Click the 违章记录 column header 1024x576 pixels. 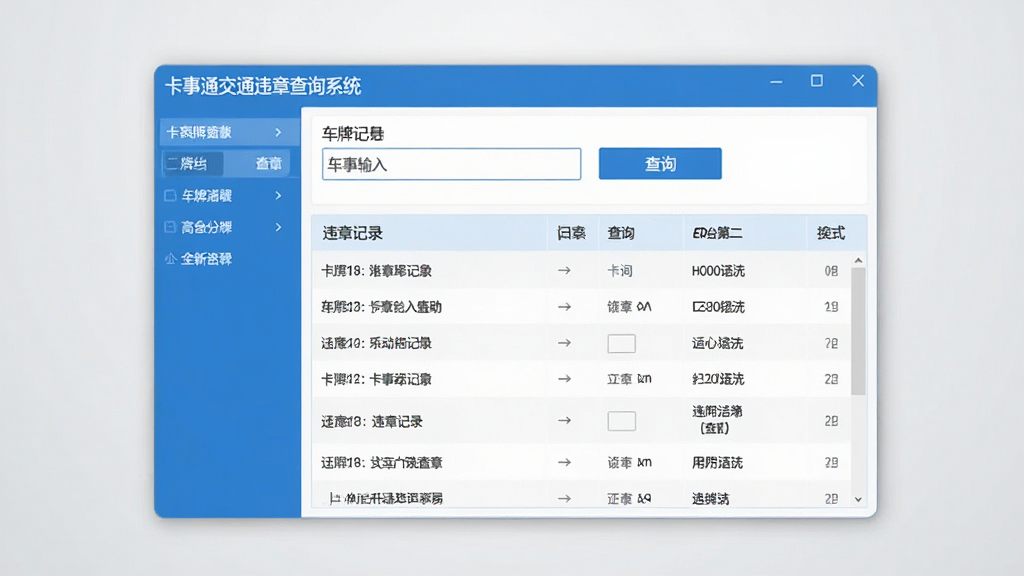click(353, 233)
